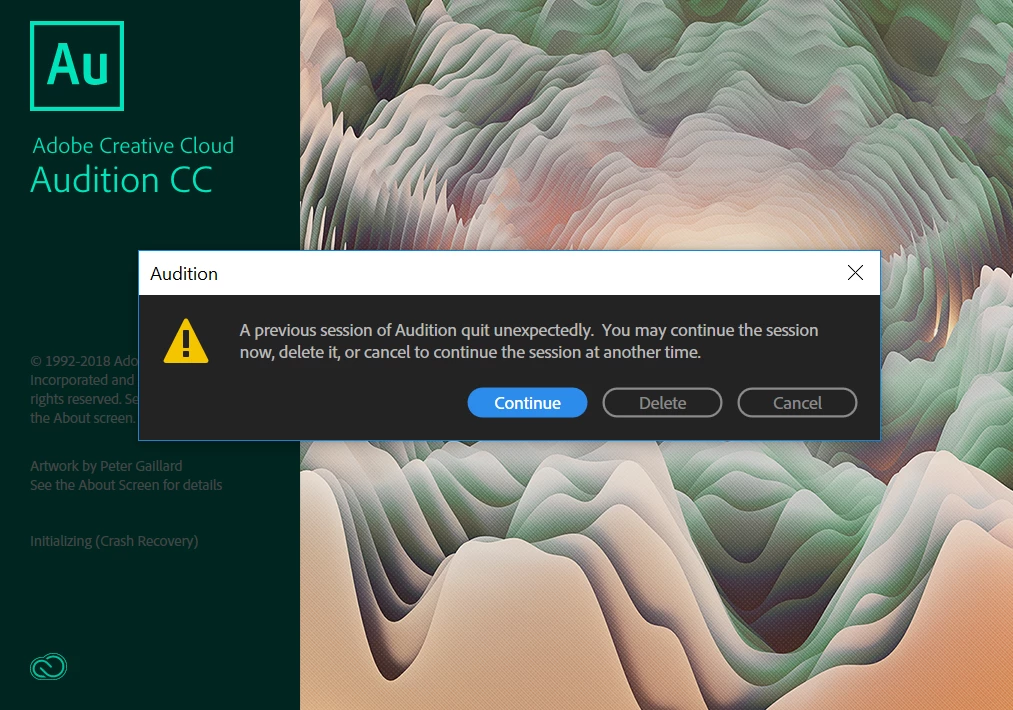Click 'Initializing (Crash Recovery)' status text
Image resolution: width=1013 pixels, height=710 pixels.
[x=114, y=541]
